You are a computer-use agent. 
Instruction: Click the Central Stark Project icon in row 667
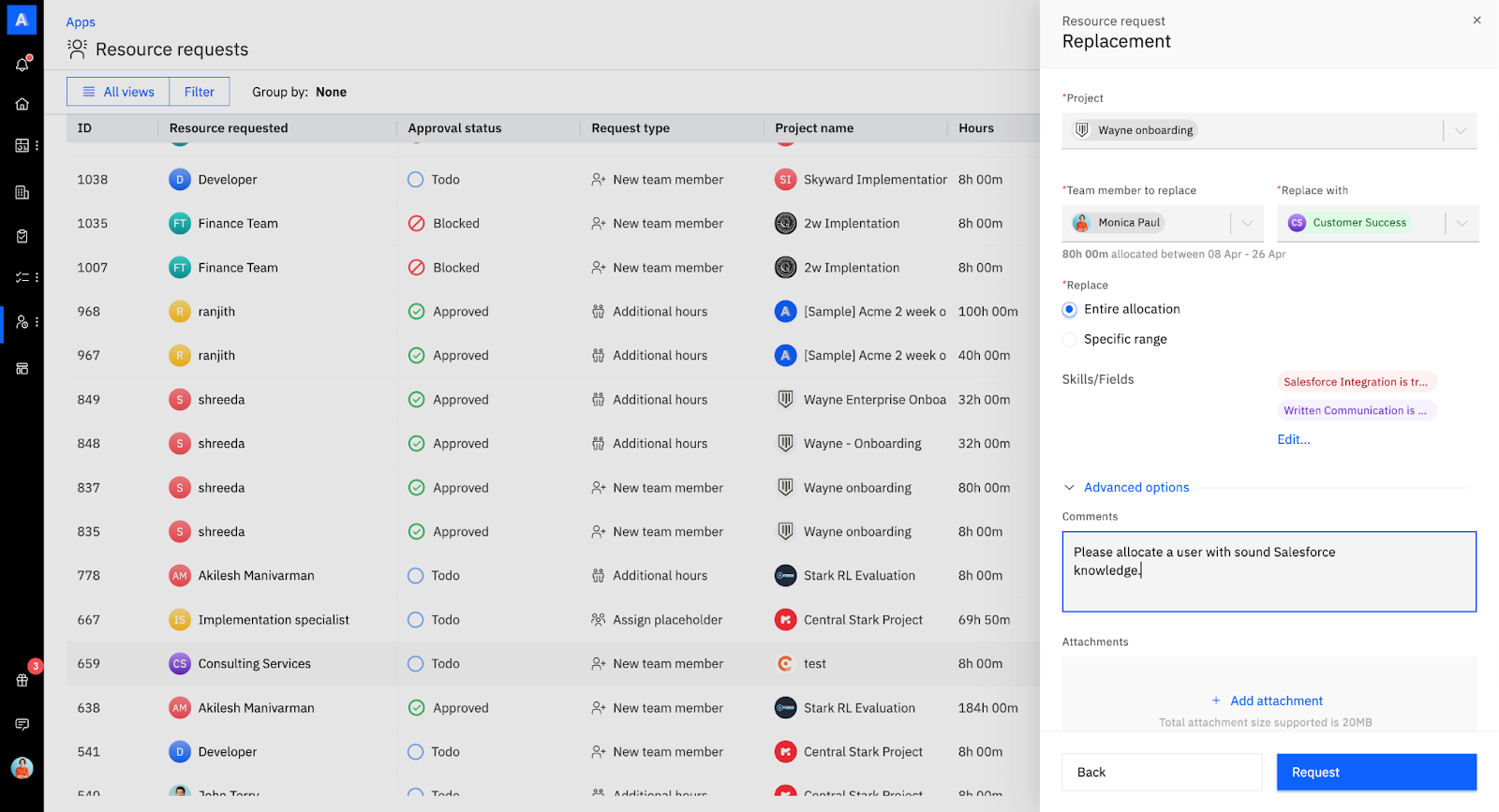pyautogui.click(x=785, y=619)
